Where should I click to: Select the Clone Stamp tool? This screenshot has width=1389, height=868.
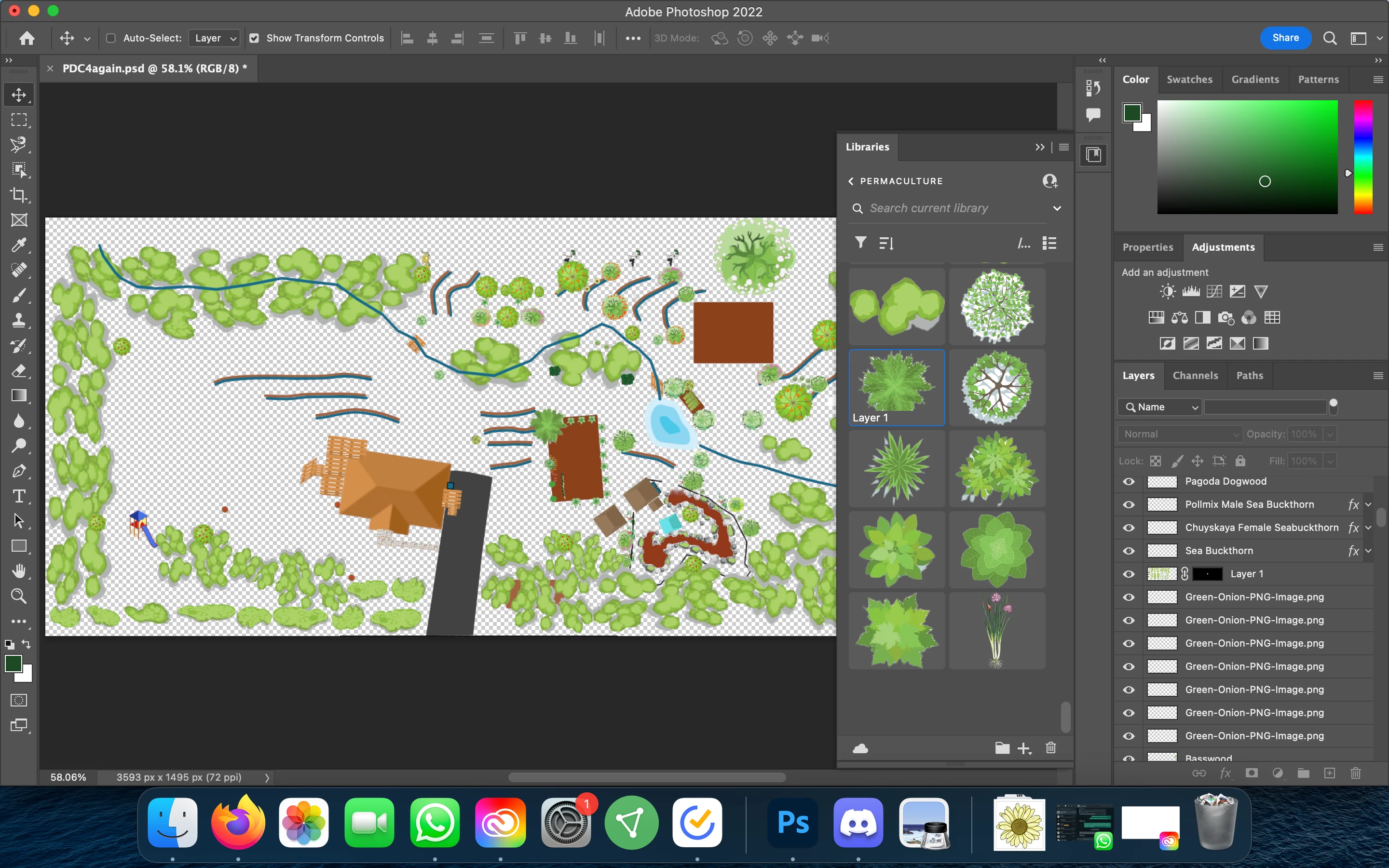click(19, 320)
